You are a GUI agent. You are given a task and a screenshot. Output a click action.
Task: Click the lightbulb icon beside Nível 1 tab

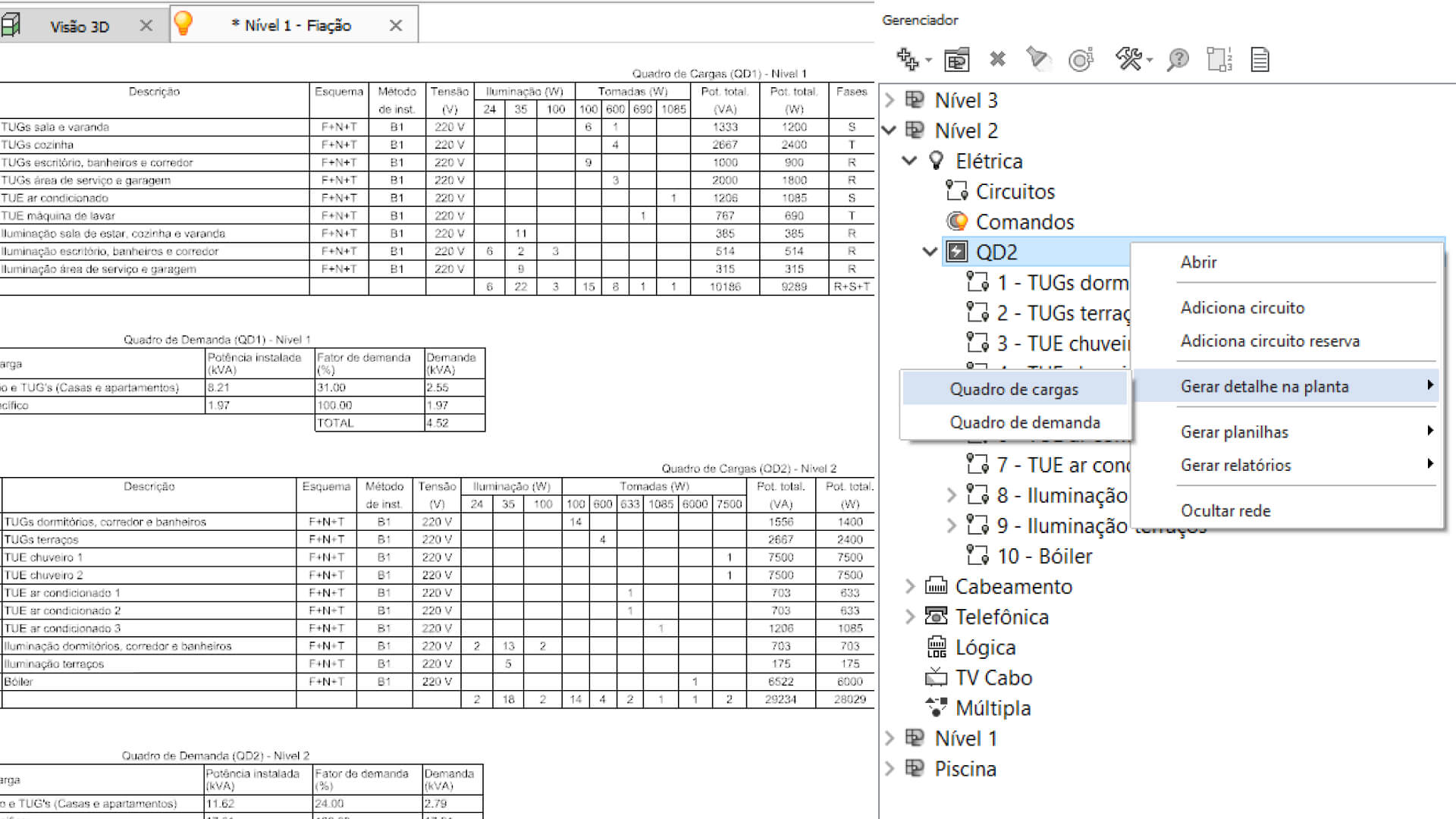pos(184,24)
